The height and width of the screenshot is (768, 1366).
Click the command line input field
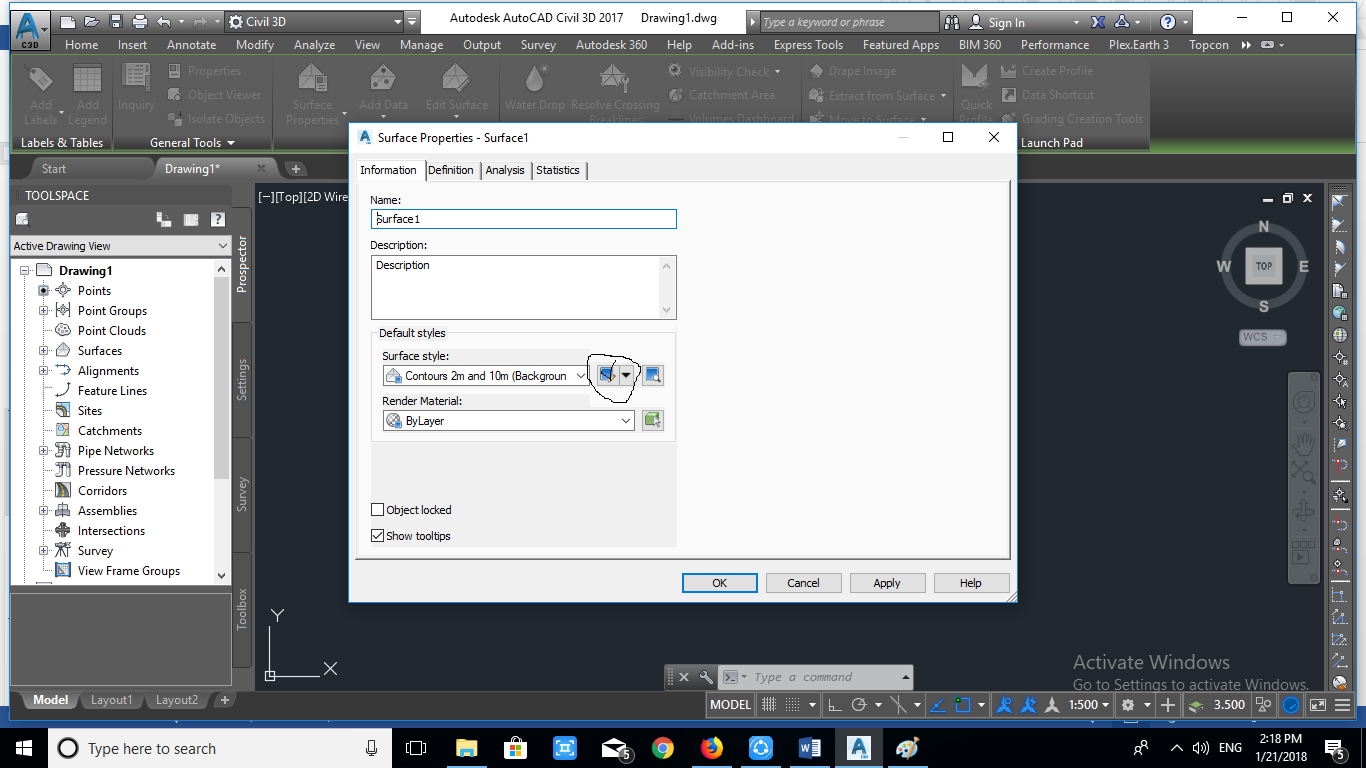pos(818,677)
